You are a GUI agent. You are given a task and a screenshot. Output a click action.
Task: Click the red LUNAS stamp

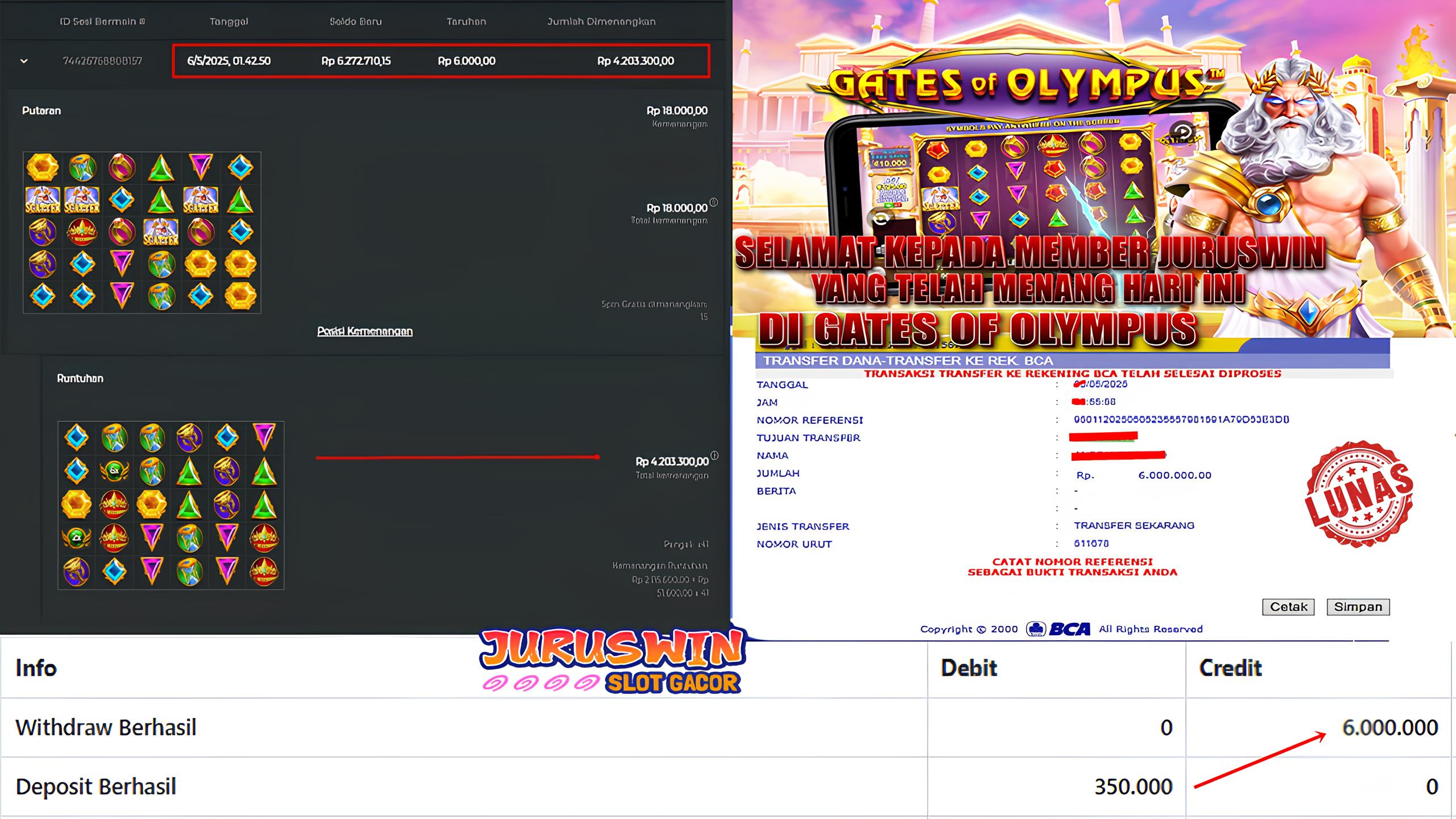click(x=1359, y=494)
